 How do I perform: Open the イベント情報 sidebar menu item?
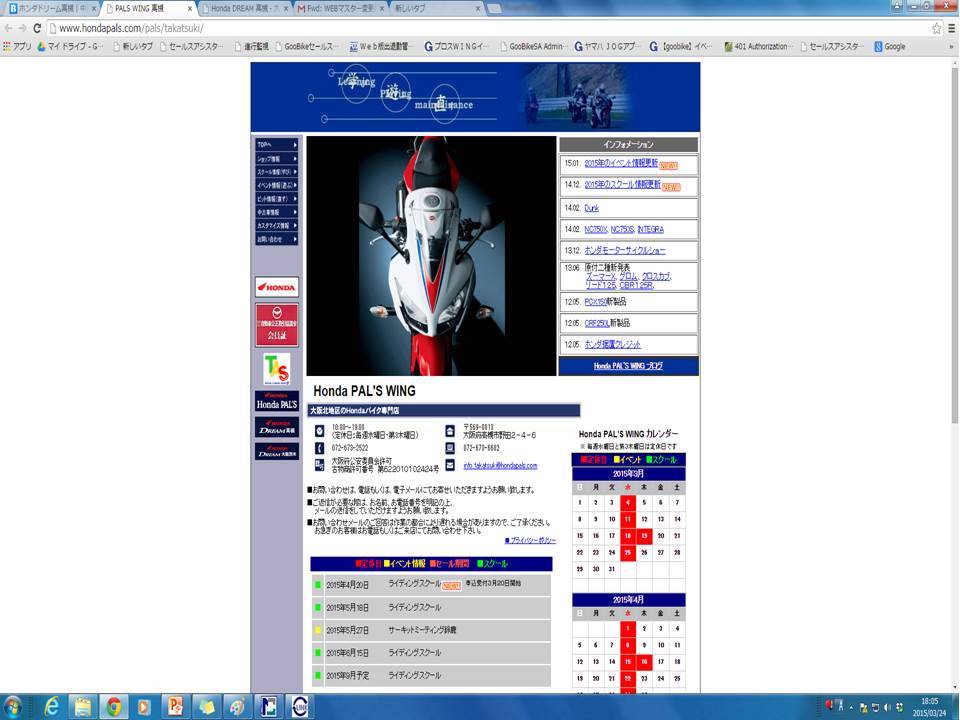coord(277,186)
